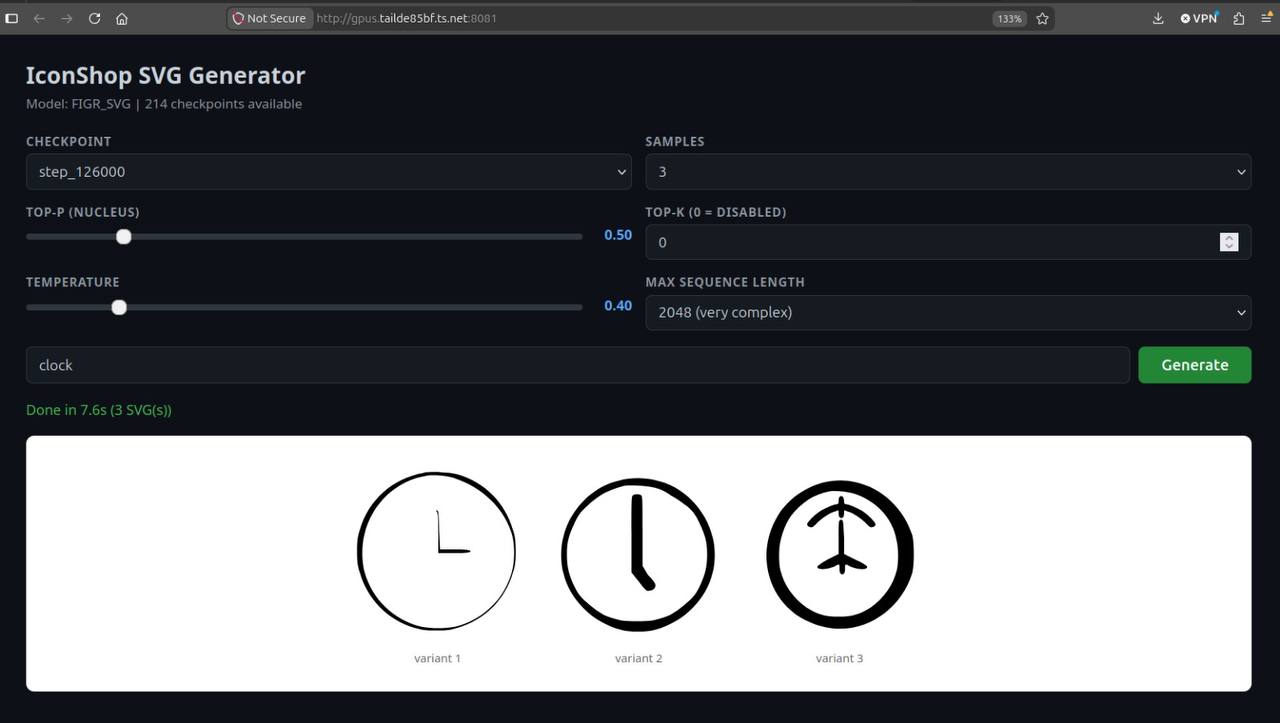This screenshot has height=723, width=1280.
Task: Open the downloads icon
Action: pyautogui.click(x=1158, y=18)
